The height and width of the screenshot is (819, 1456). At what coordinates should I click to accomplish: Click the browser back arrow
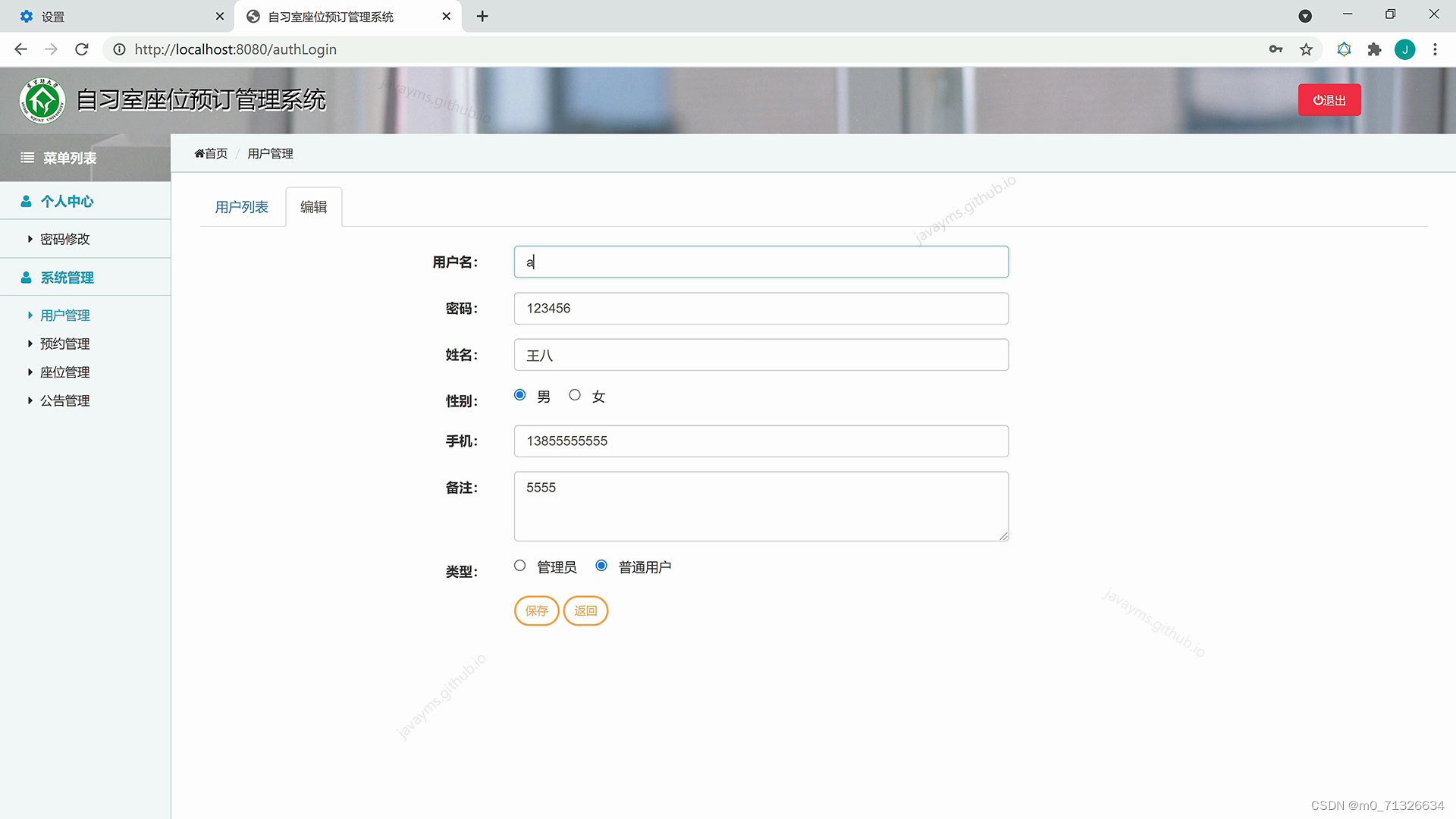point(20,49)
